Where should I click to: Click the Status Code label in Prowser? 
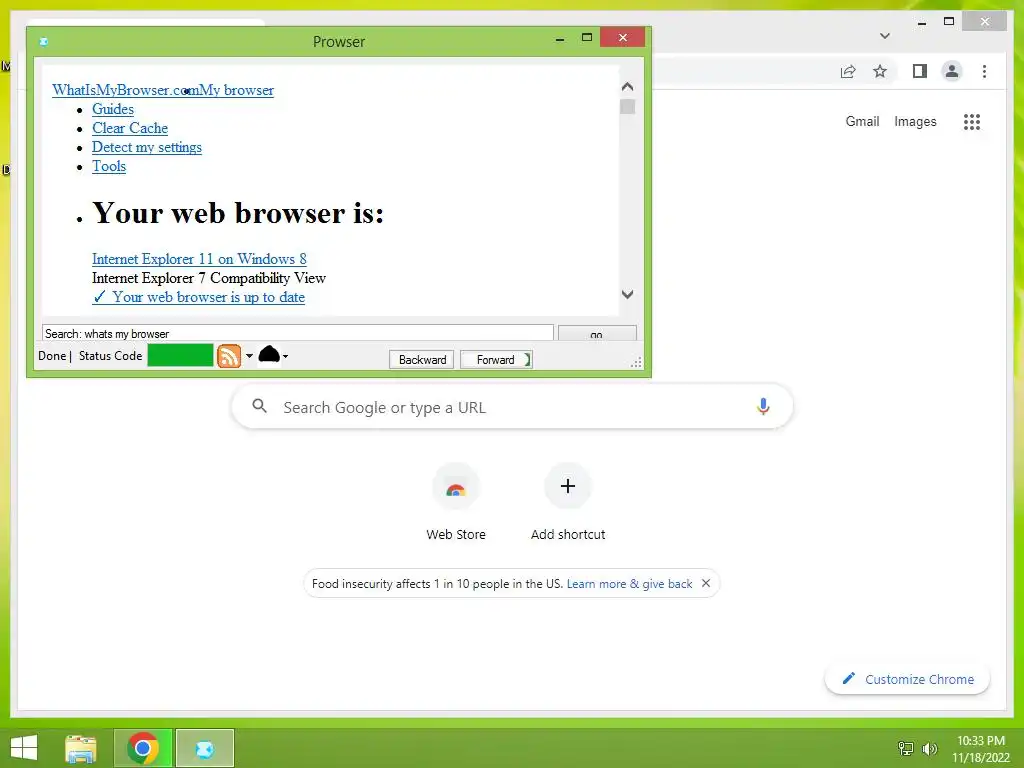(x=110, y=356)
